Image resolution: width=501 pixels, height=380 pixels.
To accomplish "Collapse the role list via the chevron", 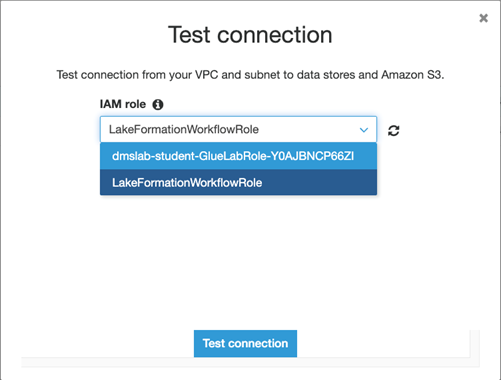I will coord(364,130).
